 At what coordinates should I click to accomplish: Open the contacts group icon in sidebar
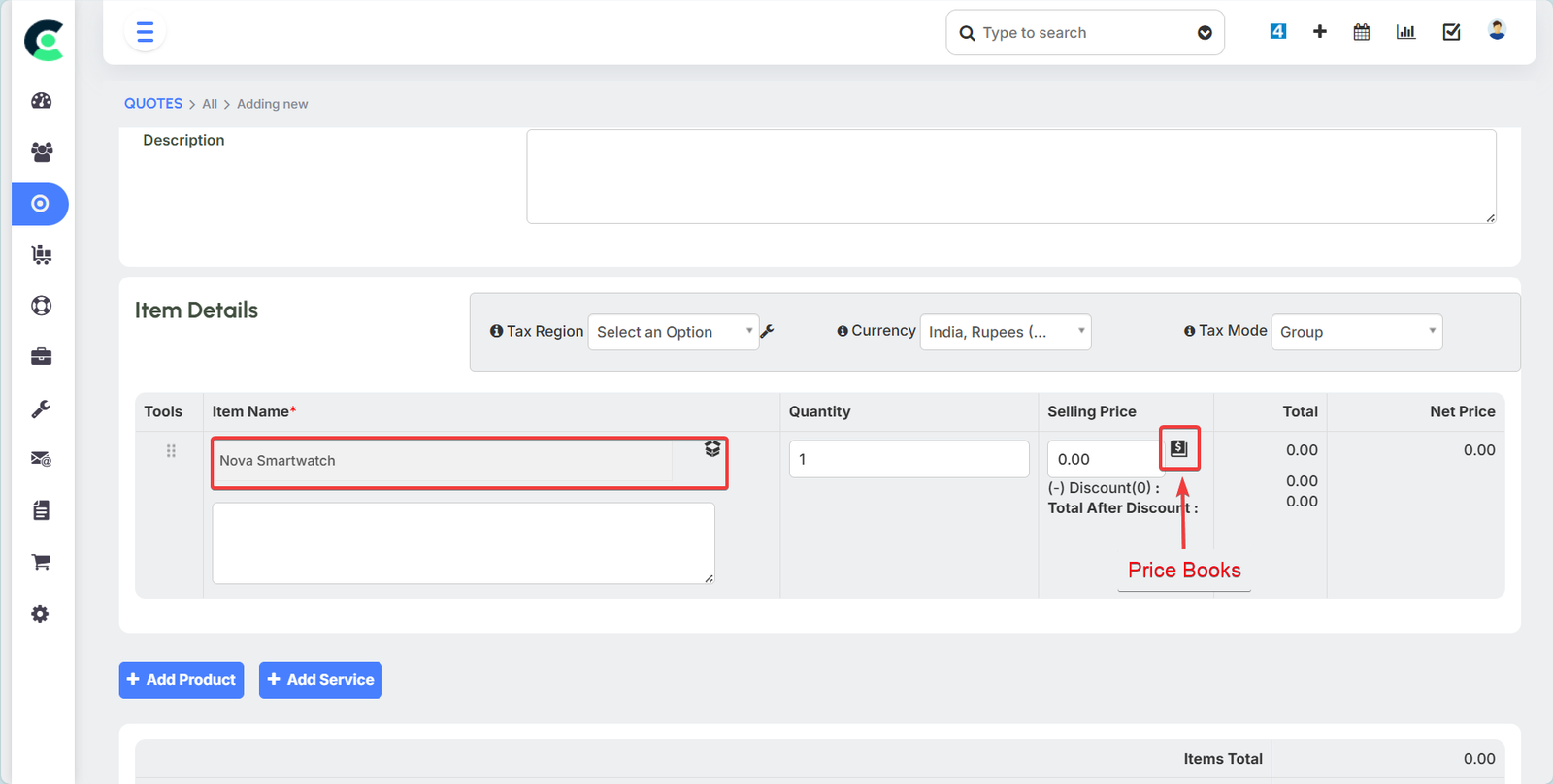[x=41, y=151]
